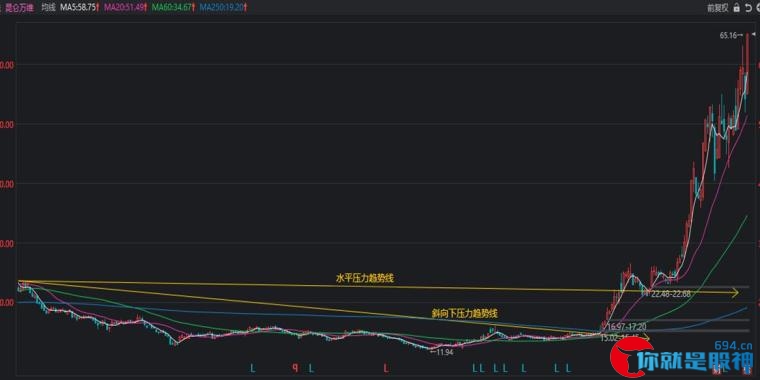Click the 昆仑万维 stock name label
Screen dimensions: 760x380
tap(20, 8)
